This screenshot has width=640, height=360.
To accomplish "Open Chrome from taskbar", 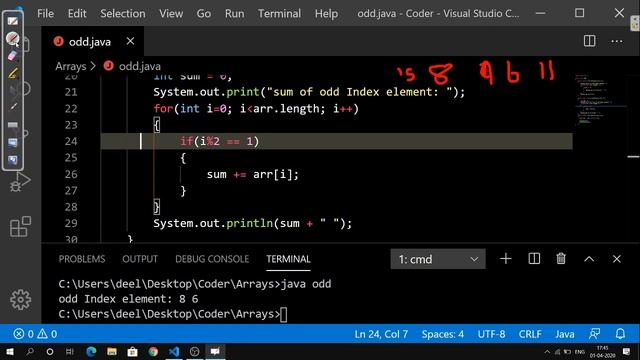I will pyautogui.click(x=153, y=351).
